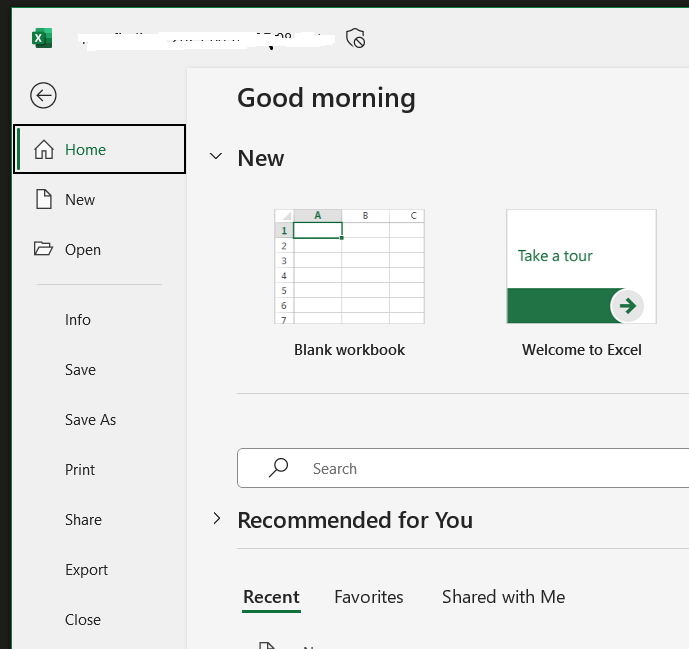Select Export from the sidebar

pos(86,570)
